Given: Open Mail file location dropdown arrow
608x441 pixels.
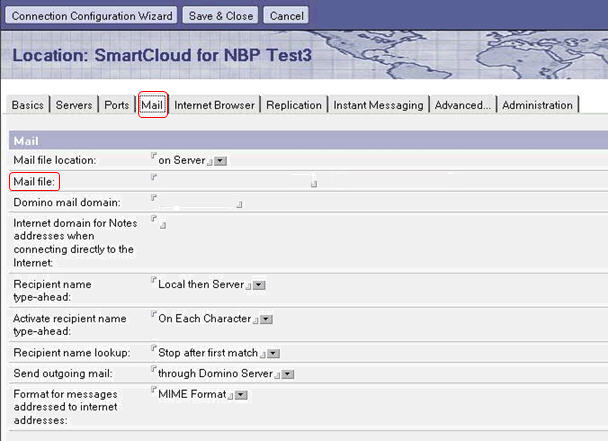Looking at the screenshot, I should pyautogui.click(x=221, y=161).
